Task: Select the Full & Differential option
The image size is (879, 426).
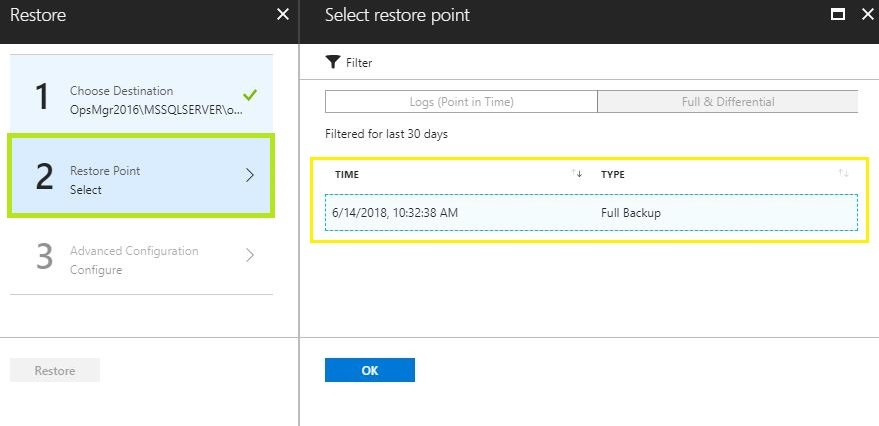Action: 728,102
